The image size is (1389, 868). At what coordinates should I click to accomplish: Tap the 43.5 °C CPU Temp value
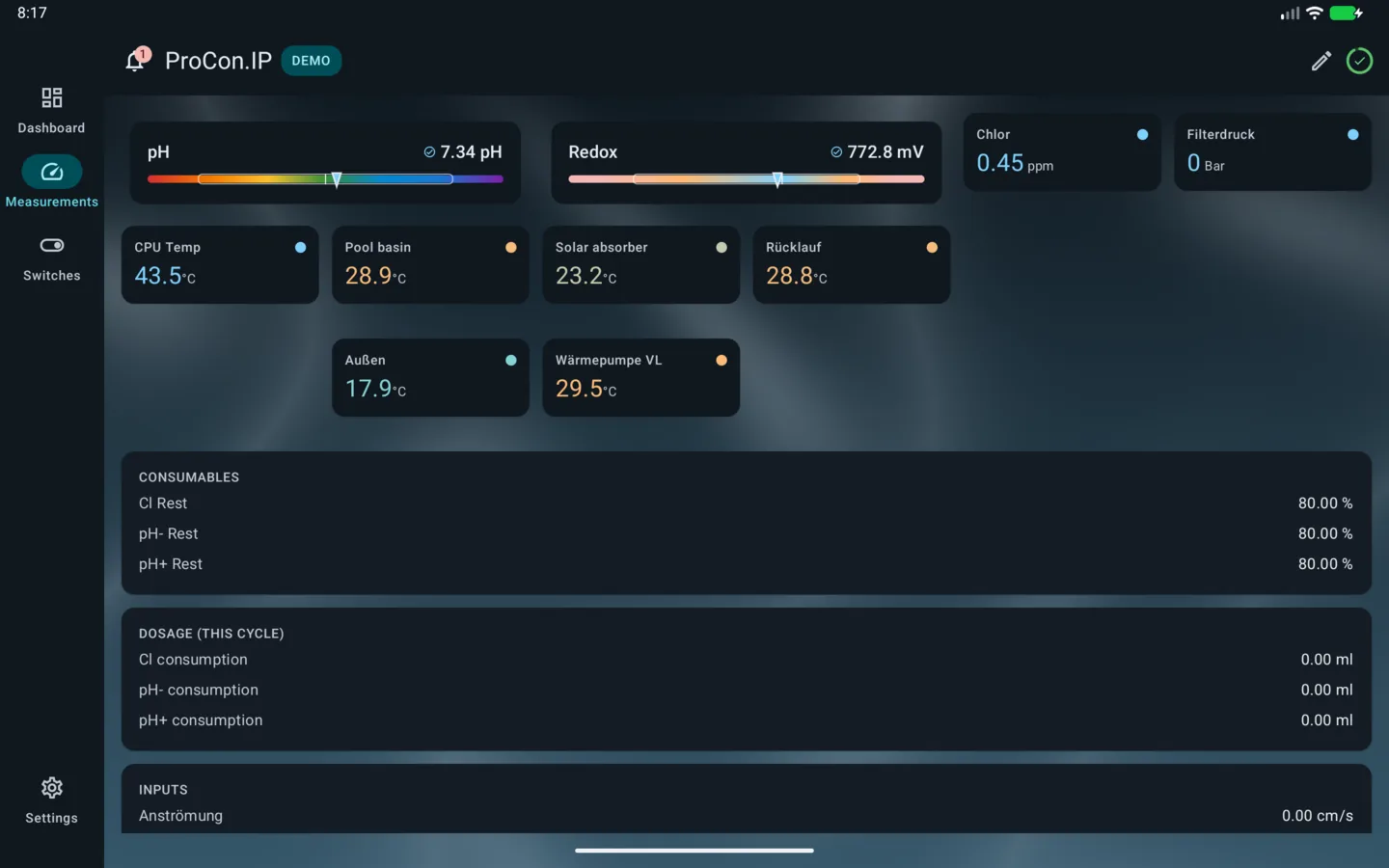pos(165,276)
